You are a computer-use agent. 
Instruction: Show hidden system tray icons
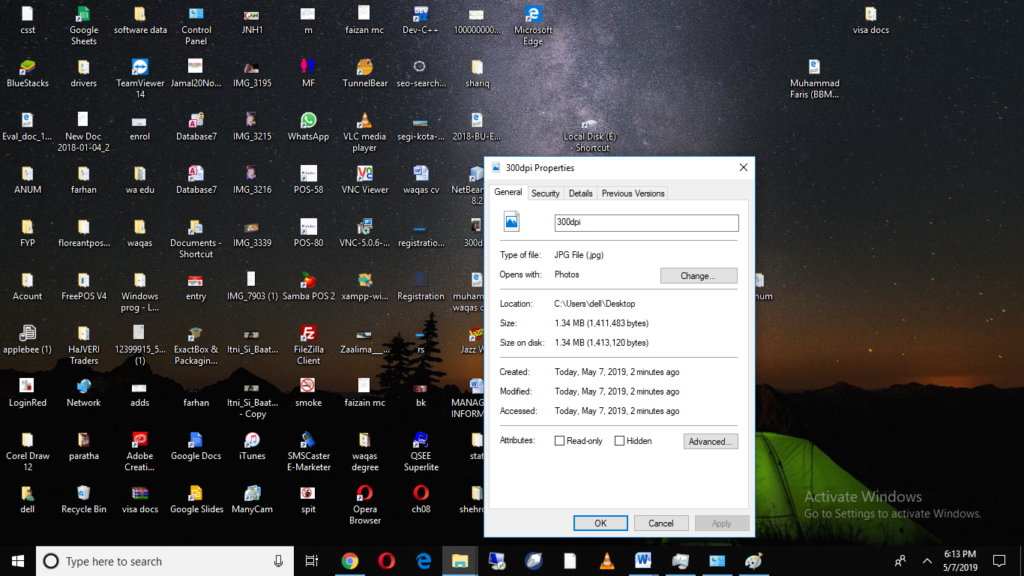tap(927, 561)
